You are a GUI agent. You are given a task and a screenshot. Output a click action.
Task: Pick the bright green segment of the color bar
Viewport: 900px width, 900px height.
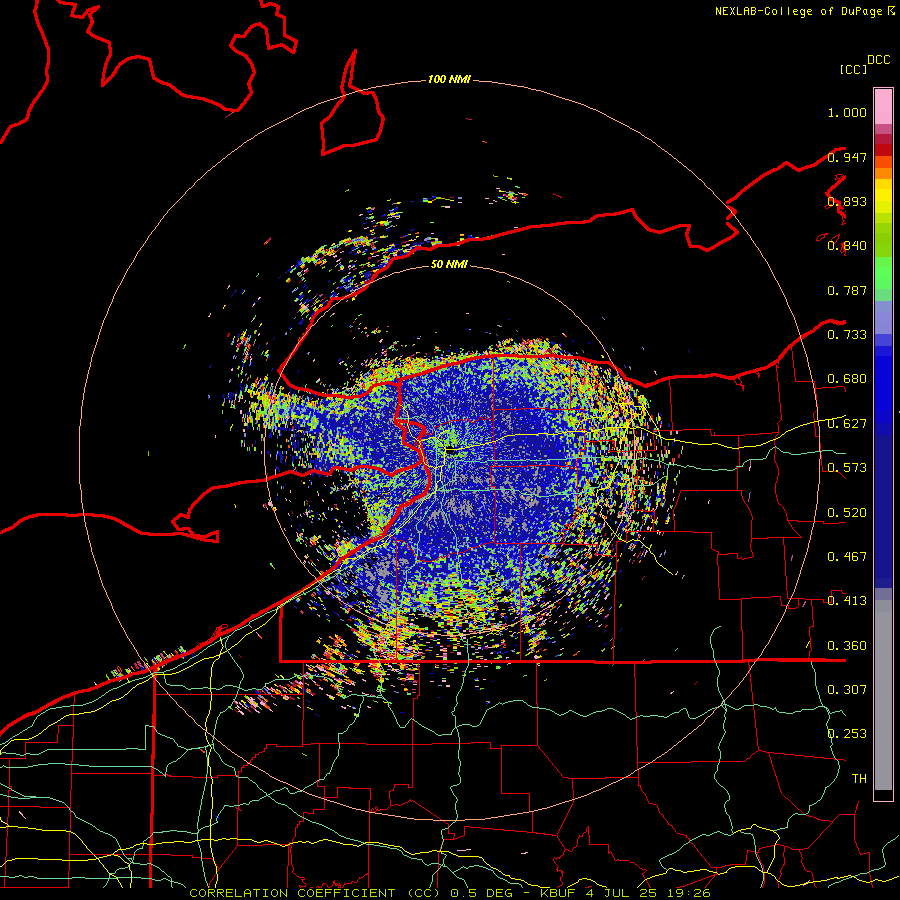click(x=883, y=273)
